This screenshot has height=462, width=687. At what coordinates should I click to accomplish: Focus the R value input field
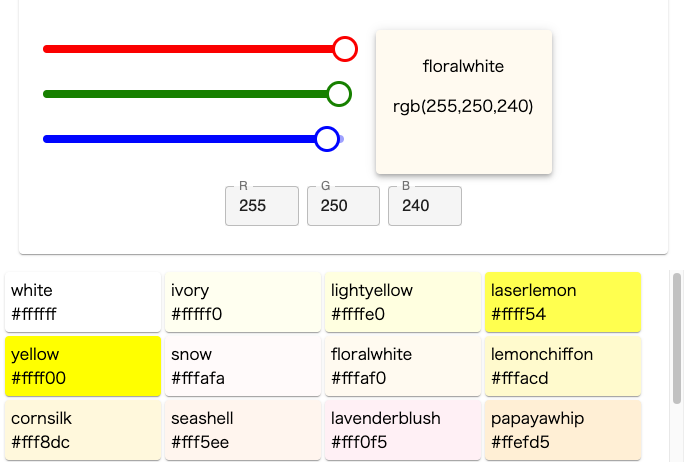(x=262, y=206)
